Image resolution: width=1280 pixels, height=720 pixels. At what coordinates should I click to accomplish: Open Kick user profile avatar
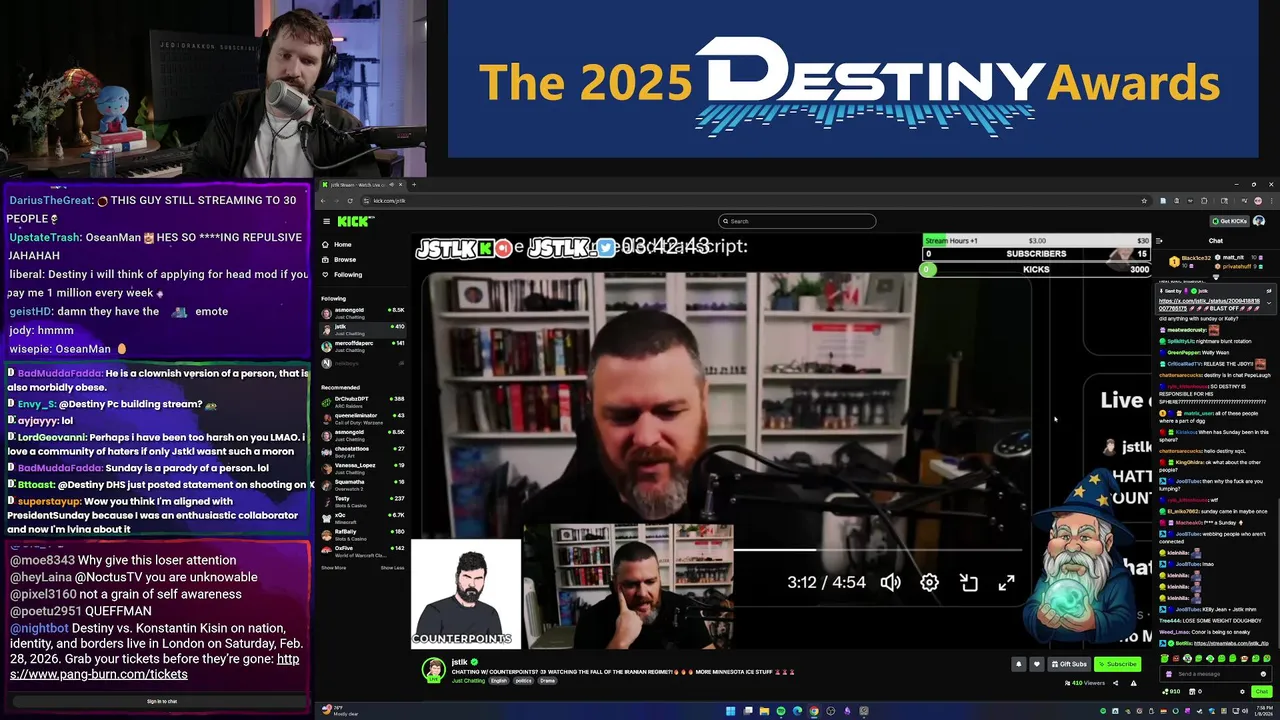[1259, 221]
